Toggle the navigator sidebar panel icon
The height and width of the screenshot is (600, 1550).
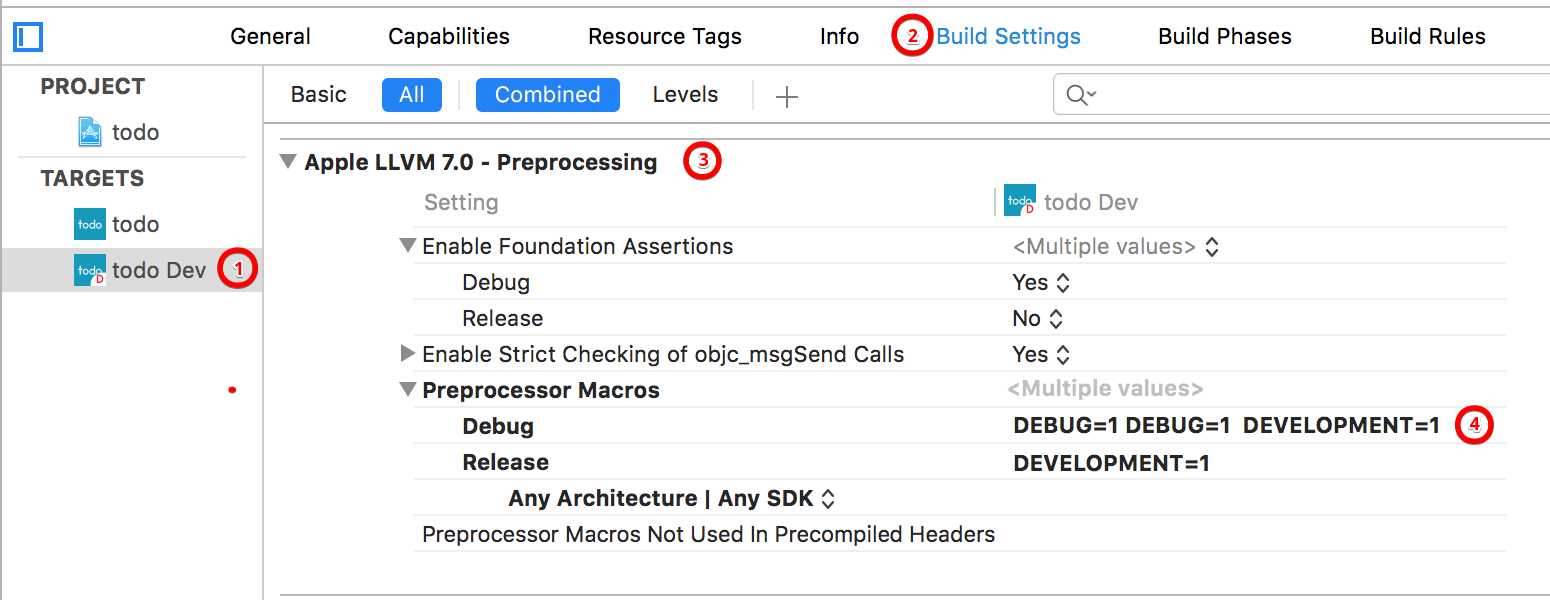[x=27, y=37]
